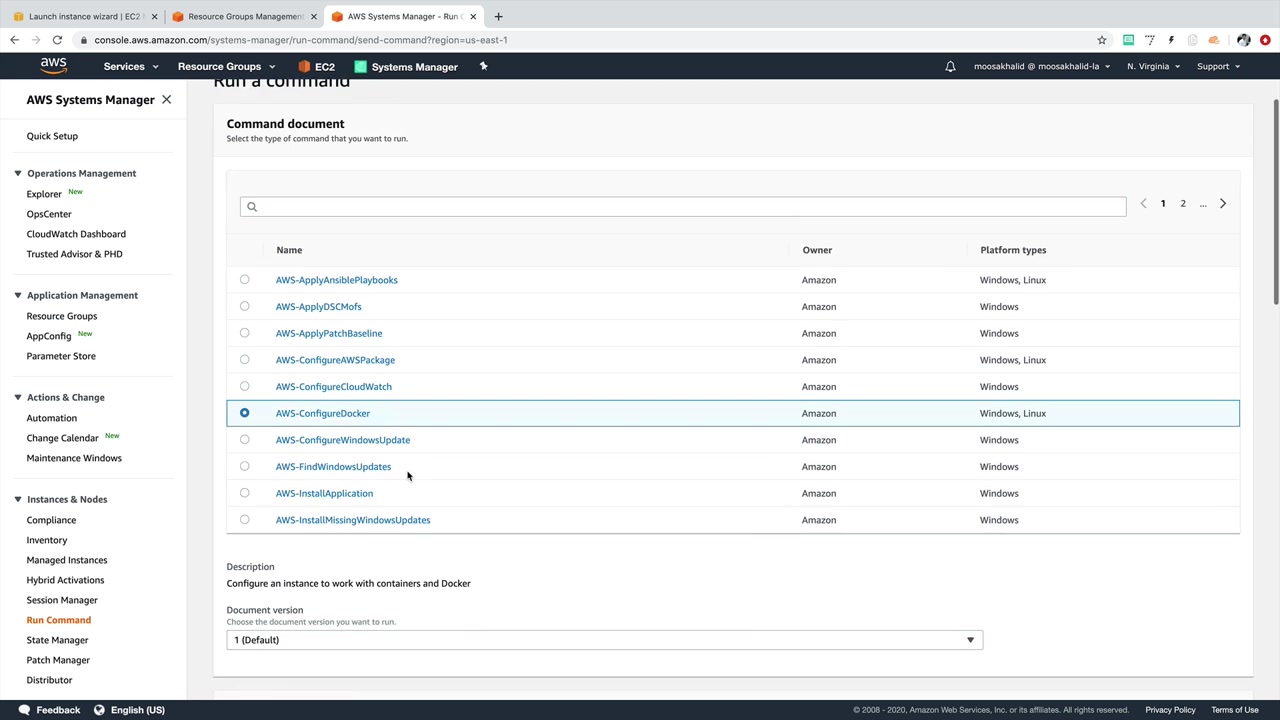The width and height of the screenshot is (1280, 720).
Task: Open Document version dropdown
Action: point(604,640)
